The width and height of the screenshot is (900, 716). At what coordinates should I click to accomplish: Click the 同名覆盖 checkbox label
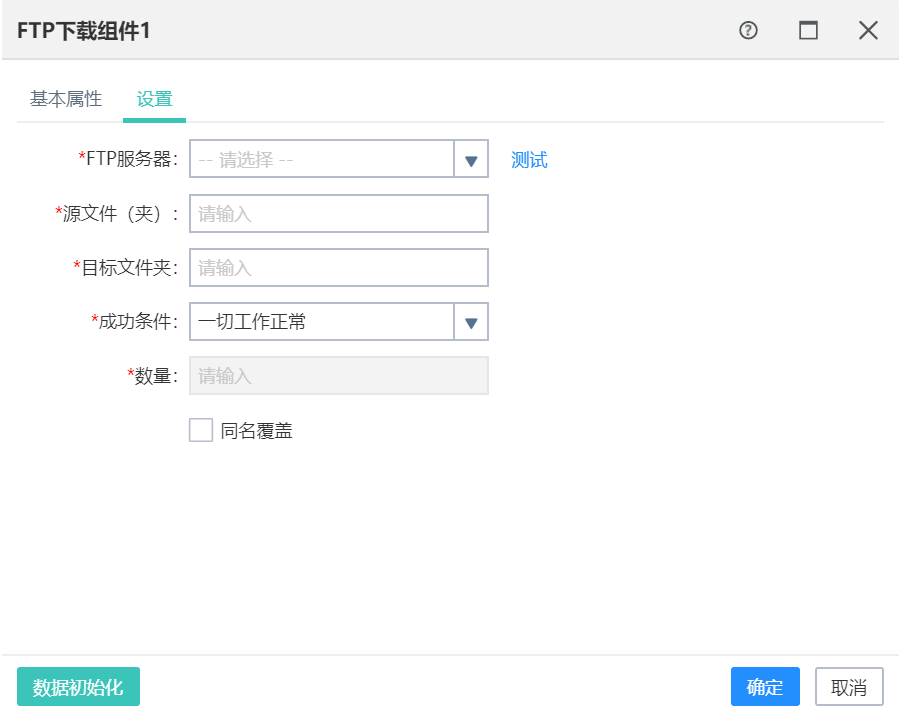click(x=257, y=431)
